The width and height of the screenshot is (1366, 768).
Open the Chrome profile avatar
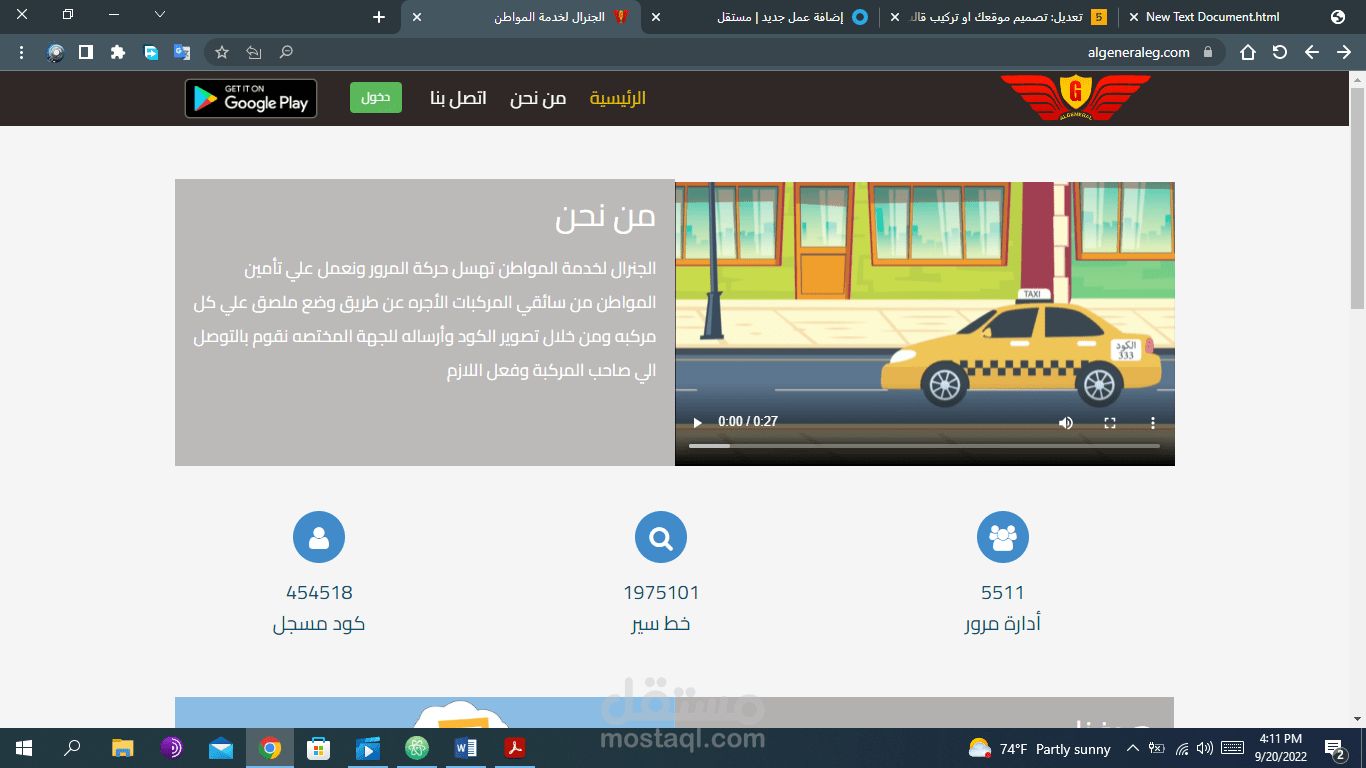56,52
